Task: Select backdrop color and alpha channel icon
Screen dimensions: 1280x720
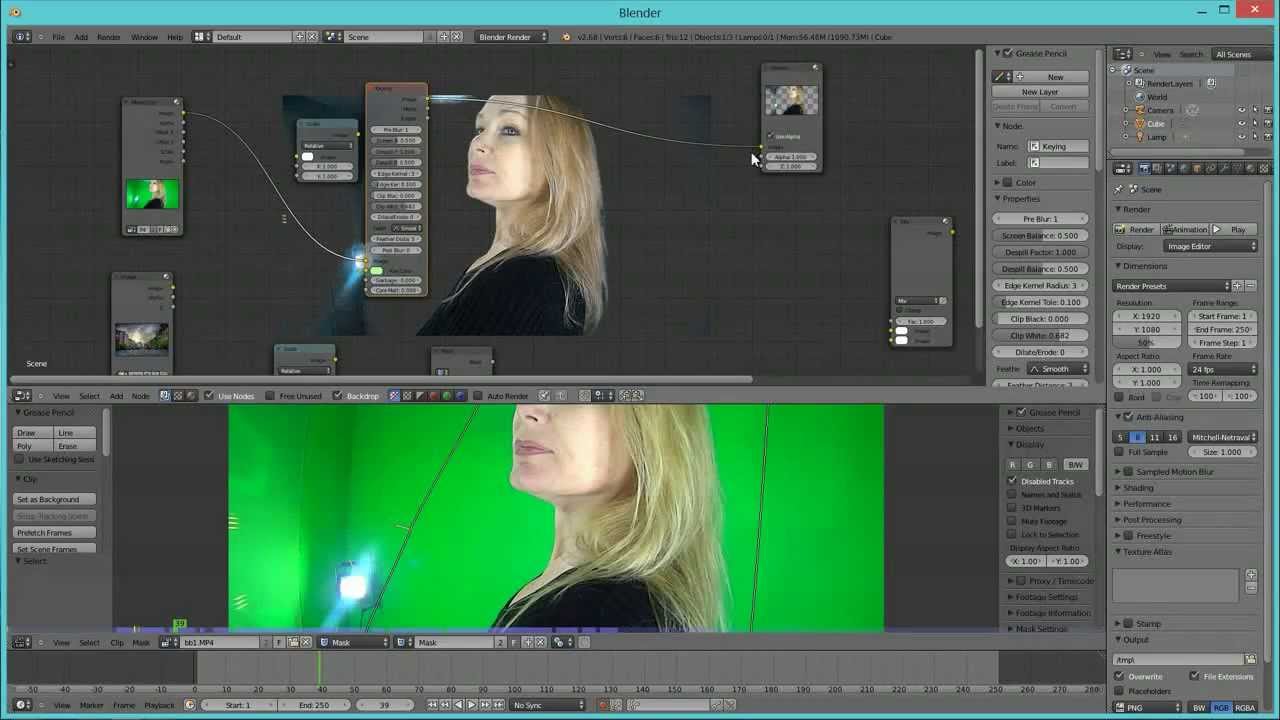Action: point(393,396)
